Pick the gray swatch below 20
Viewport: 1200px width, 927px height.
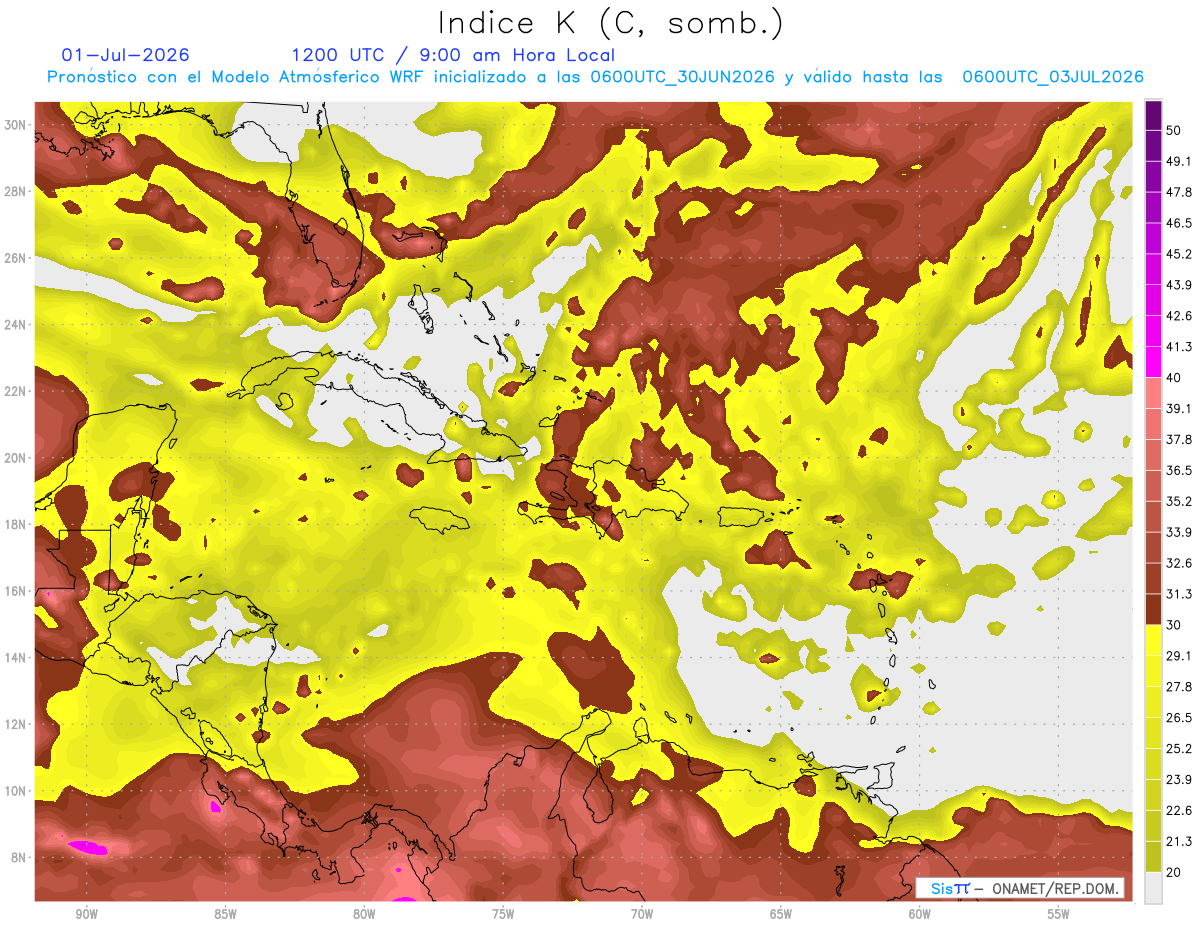(1153, 888)
